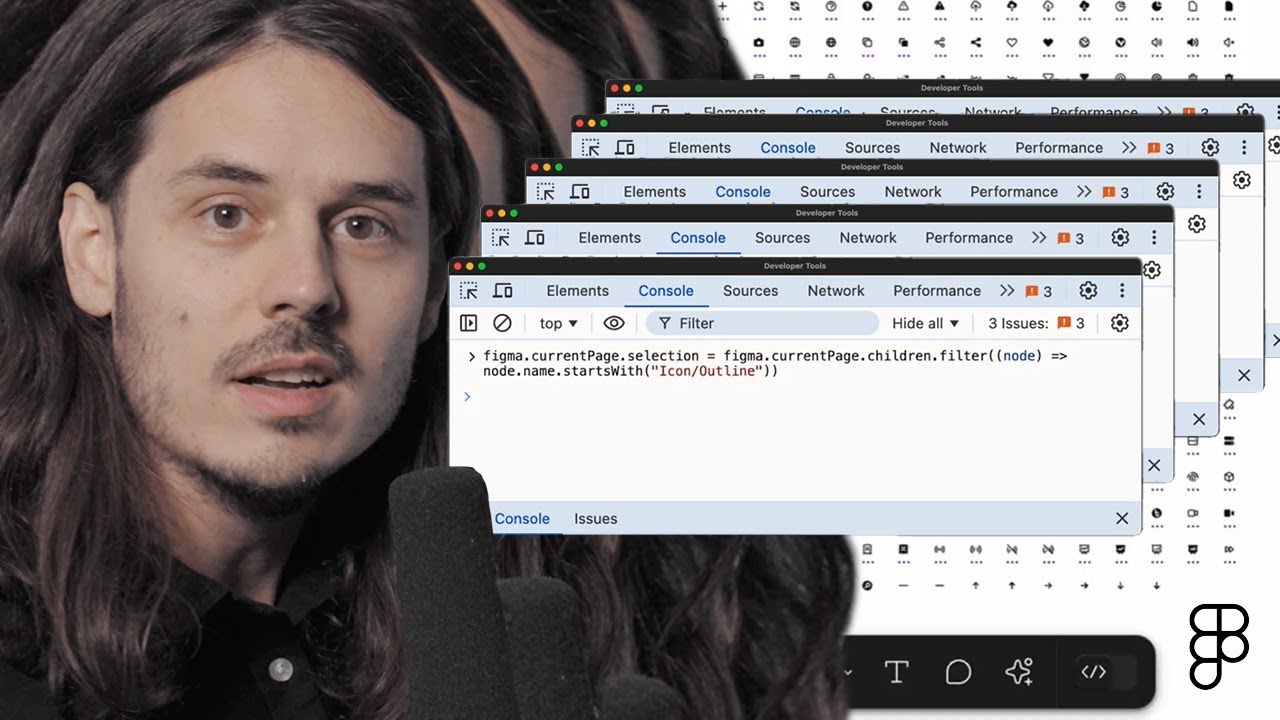Screen dimensions: 1280x720
Task: Expand the more-tabs chevrons in the frontmost DevTools window
Action: (x=1007, y=291)
